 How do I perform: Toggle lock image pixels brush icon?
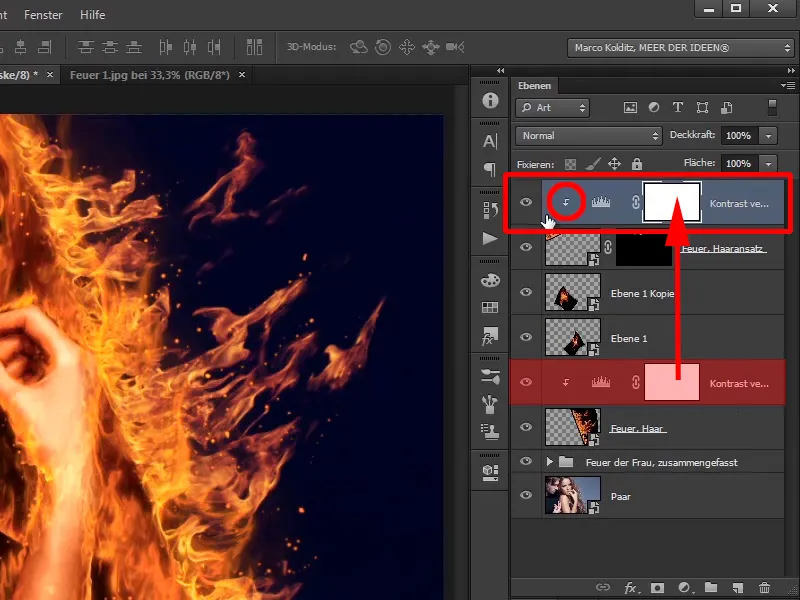coord(592,164)
